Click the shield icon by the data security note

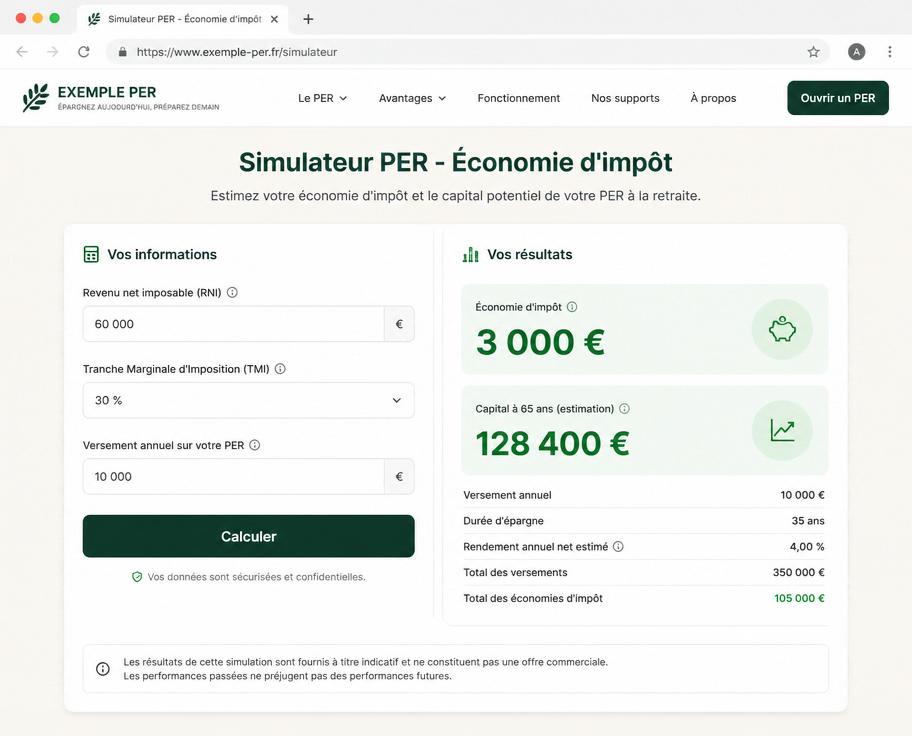(137, 577)
